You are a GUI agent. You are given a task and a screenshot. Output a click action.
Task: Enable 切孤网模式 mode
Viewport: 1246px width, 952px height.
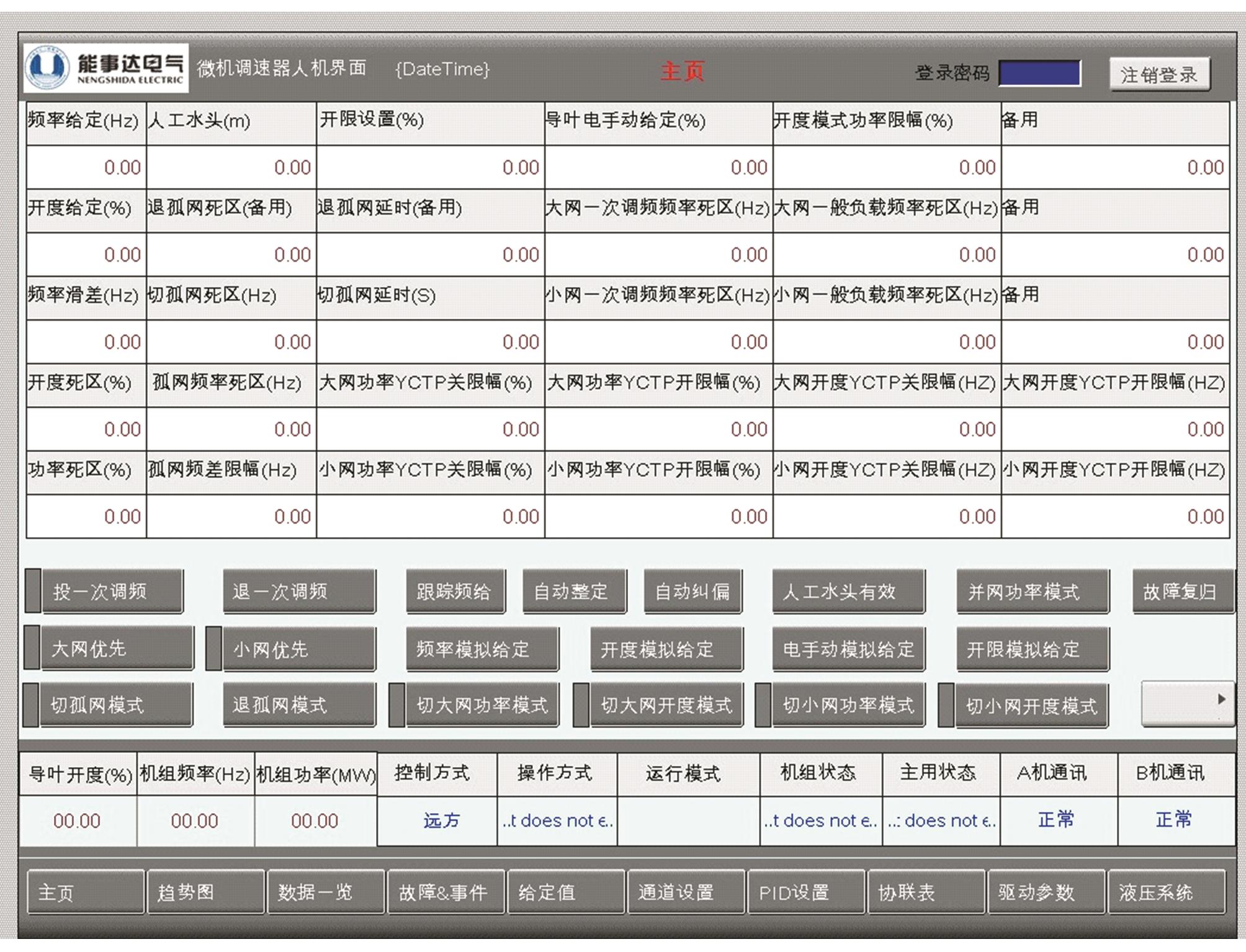(x=116, y=705)
